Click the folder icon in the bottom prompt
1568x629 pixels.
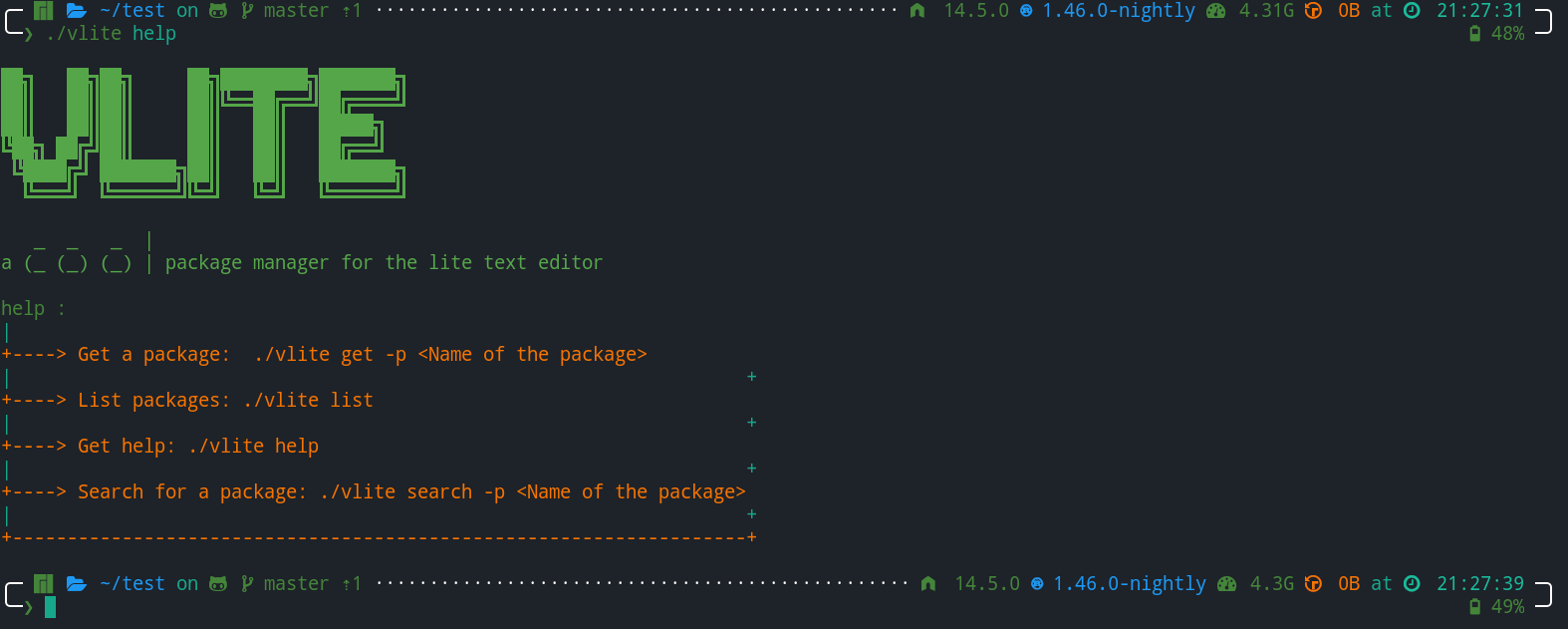(x=77, y=584)
